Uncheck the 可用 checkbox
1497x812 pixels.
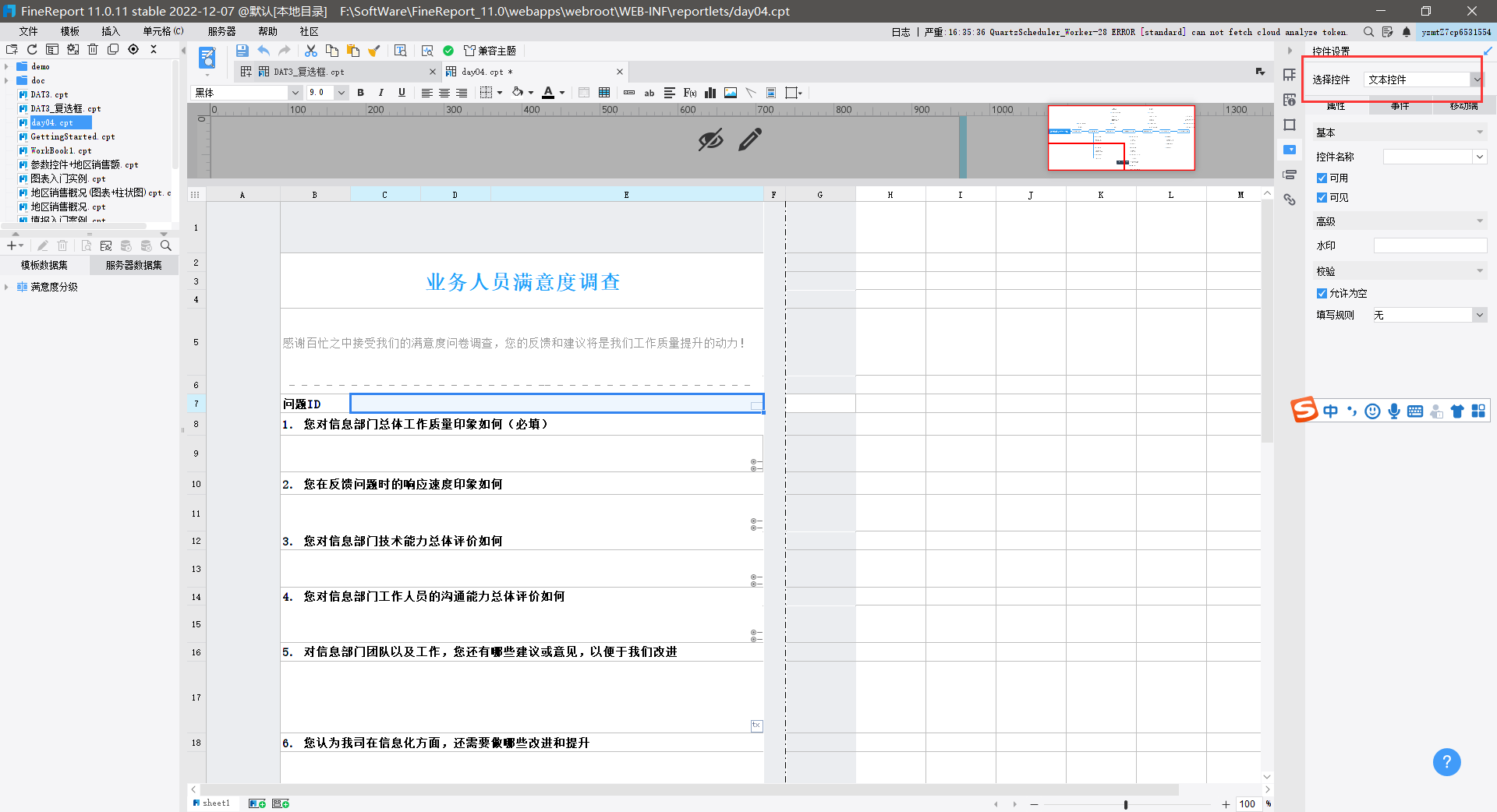point(1322,178)
